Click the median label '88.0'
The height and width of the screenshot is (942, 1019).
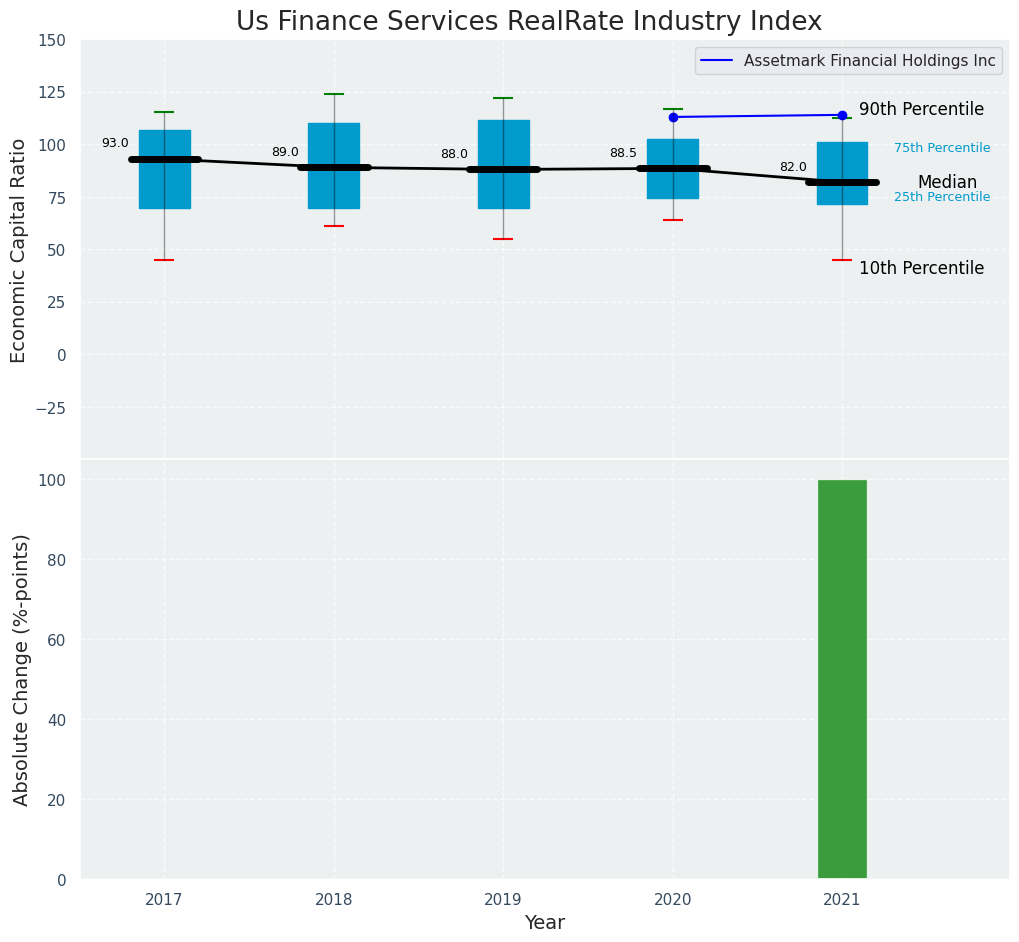pos(454,154)
